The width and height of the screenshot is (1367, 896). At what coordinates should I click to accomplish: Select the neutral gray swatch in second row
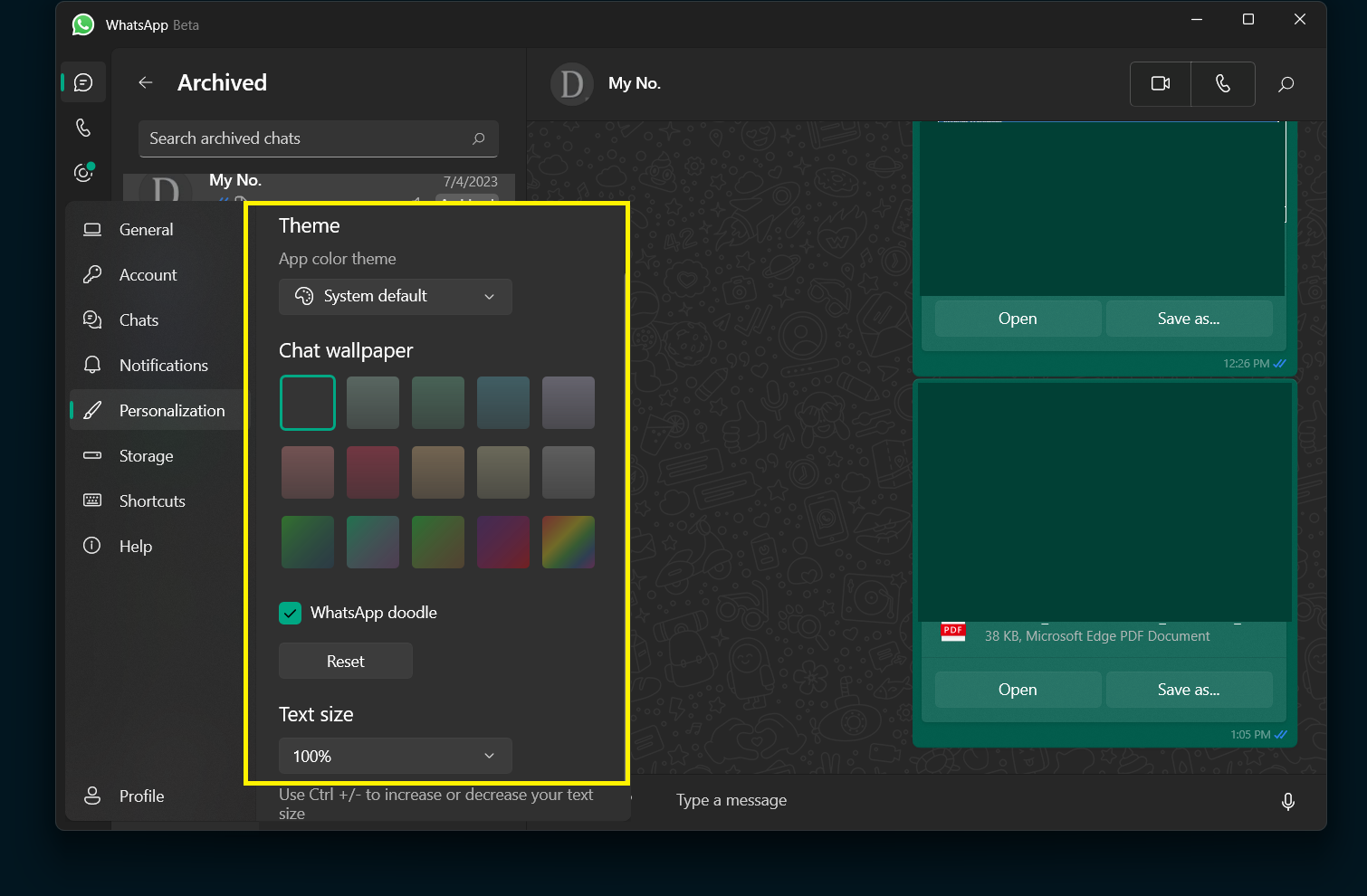point(569,472)
